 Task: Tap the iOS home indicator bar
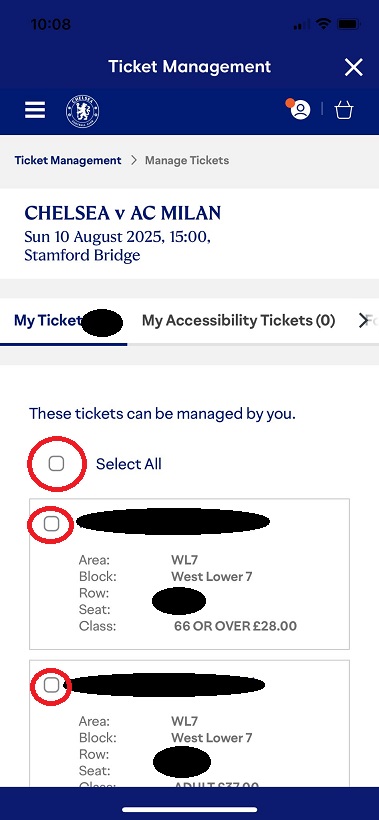189,810
